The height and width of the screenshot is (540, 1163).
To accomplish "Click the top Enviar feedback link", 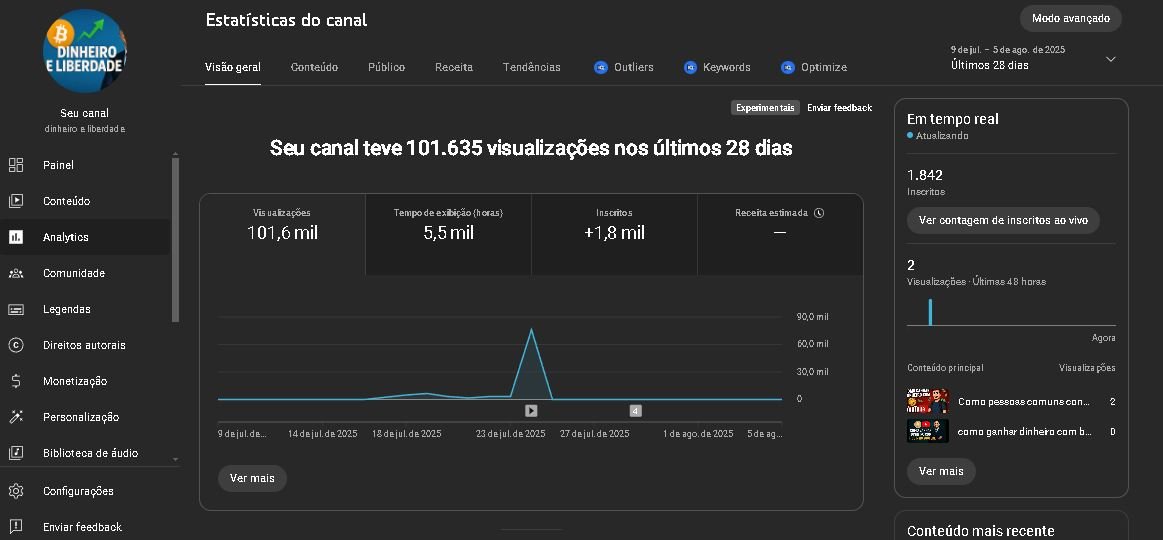I will 840,108.
